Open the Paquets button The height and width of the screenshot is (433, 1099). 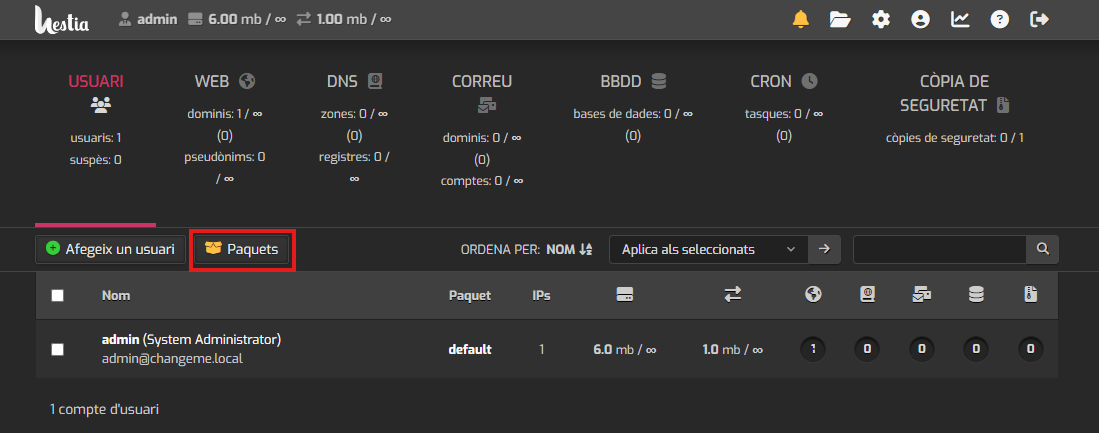(241, 249)
